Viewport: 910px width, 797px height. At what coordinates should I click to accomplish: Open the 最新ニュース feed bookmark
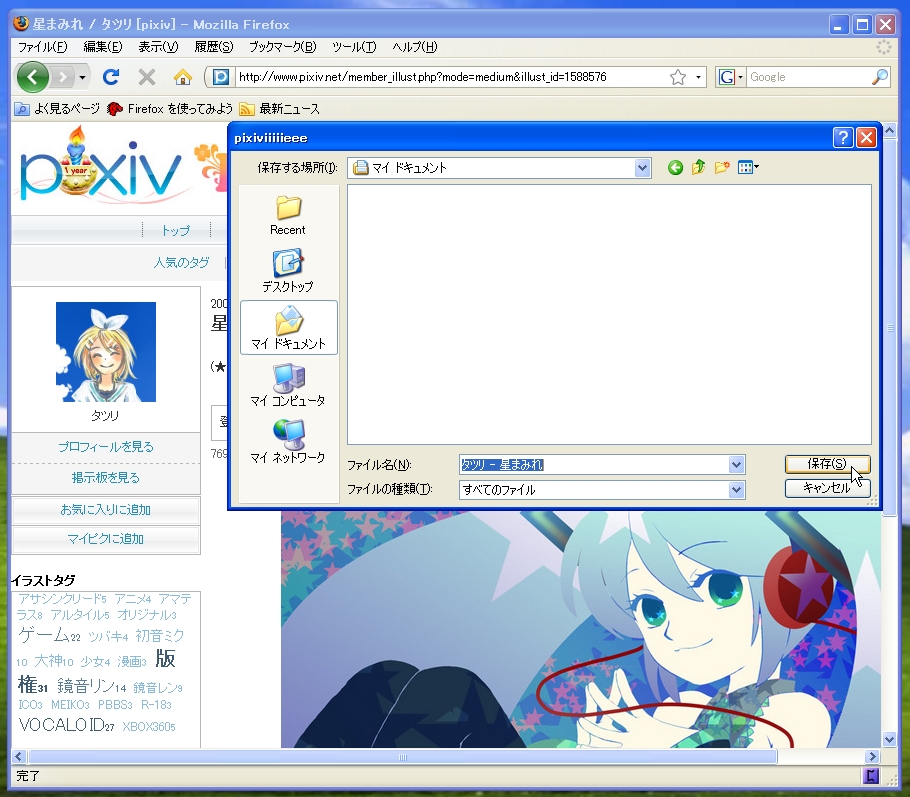click(280, 109)
